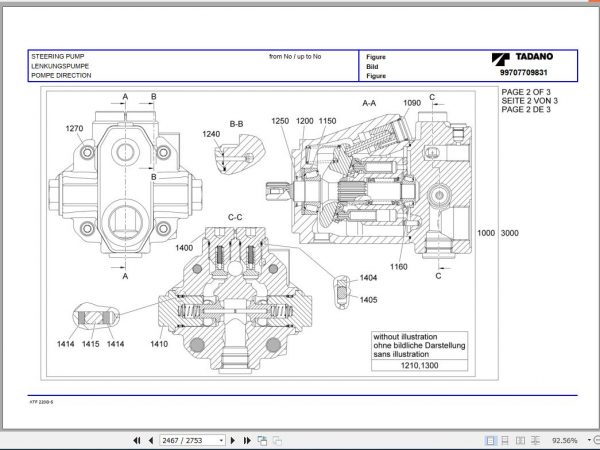This screenshot has height=450, width=600.
Task: Click the previous view icon
Action: point(262,440)
